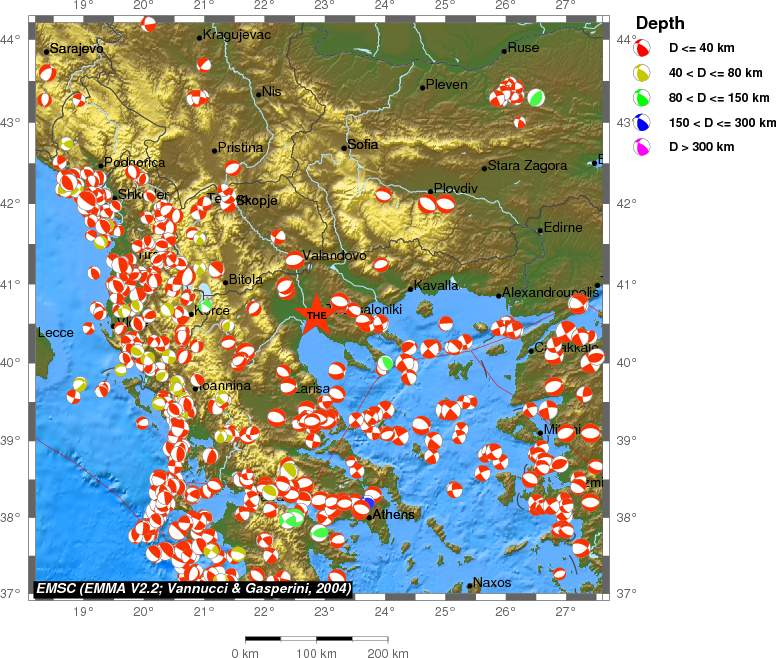Click the Naxos city label

pos(491,582)
